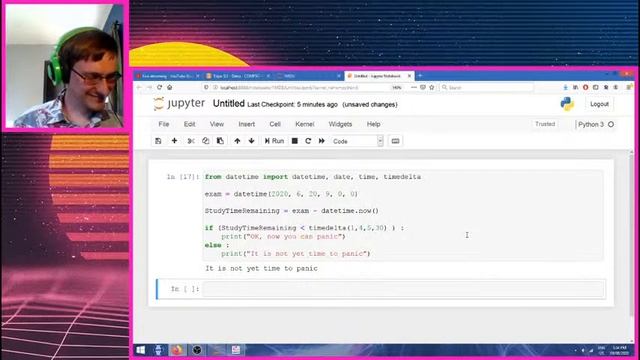Insert a cell below using the plus icon

coord(174,141)
